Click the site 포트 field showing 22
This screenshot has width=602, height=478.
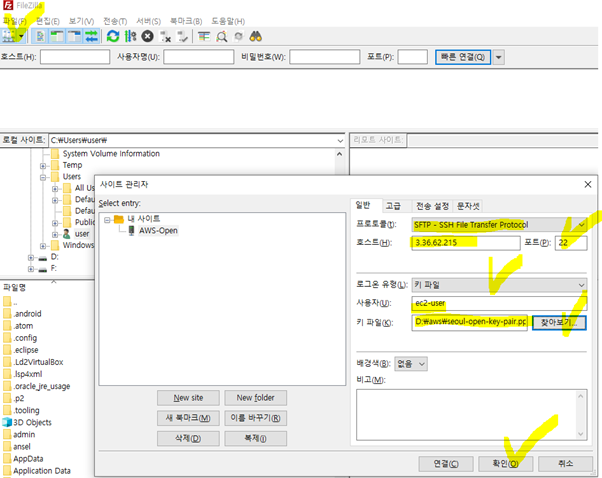(x=571, y=243)
